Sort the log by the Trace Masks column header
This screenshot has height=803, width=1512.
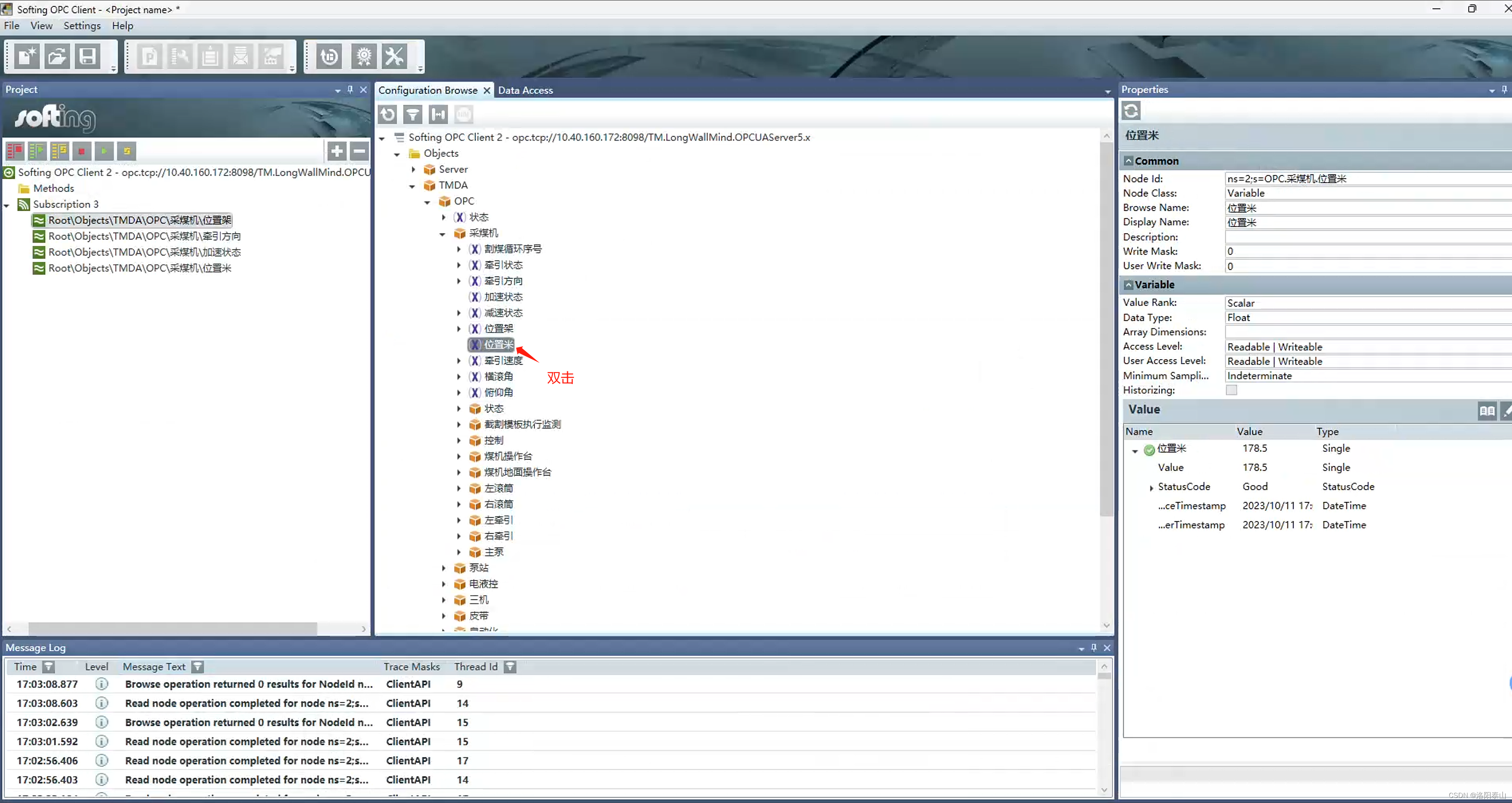click(412, 666)
